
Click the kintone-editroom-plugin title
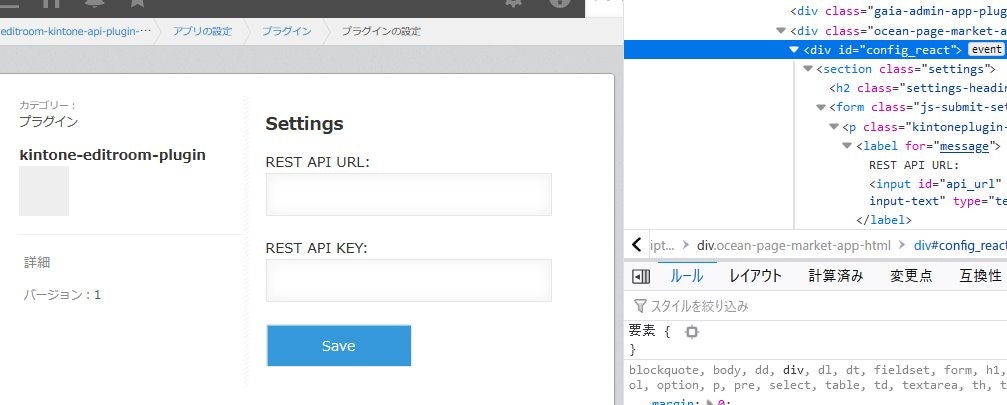(112, 155)
